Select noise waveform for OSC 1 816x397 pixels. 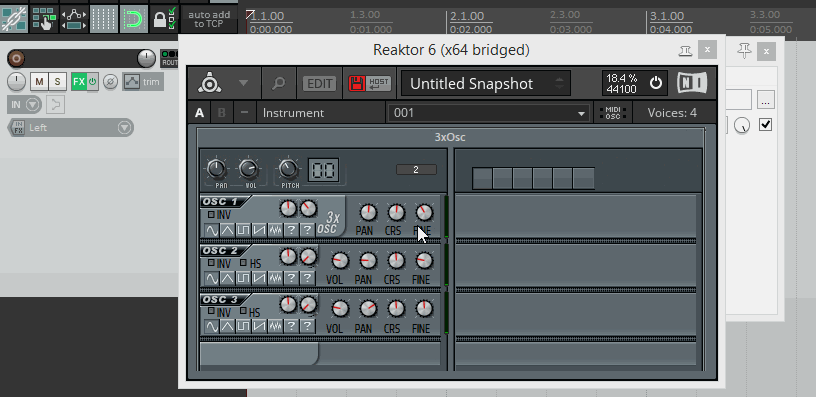coord(275,229)
